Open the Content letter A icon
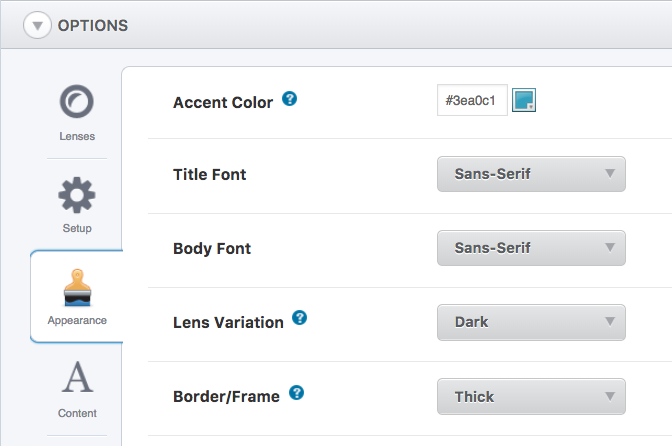This screenshot has height=446, width=672. pos(77,379)
